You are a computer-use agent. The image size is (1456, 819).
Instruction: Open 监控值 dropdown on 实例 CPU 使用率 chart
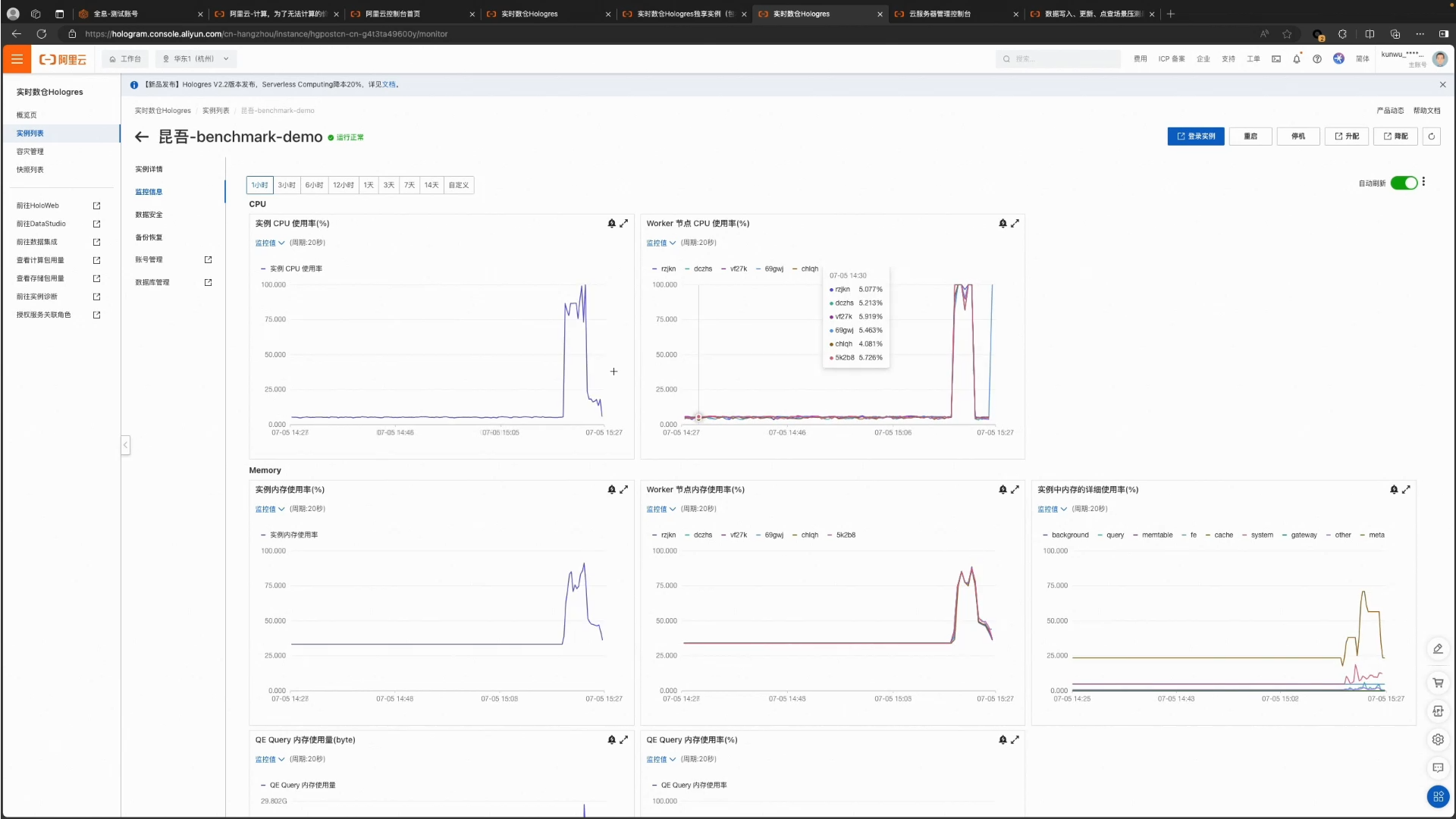tap(269, 243)
